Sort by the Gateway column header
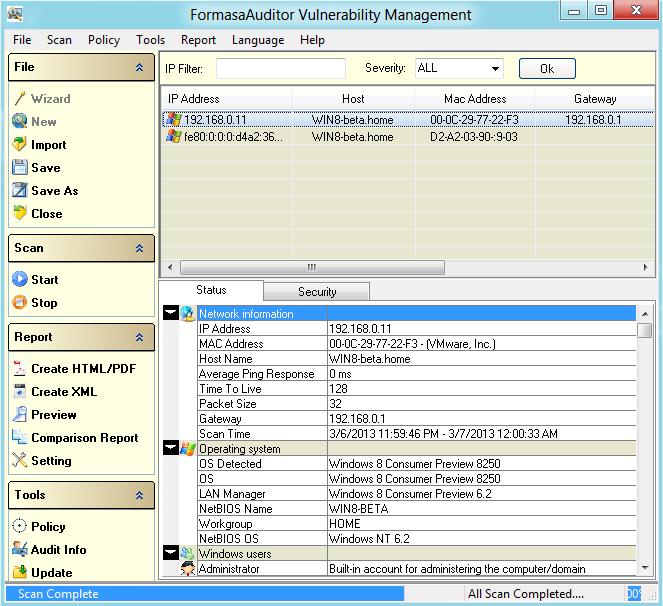 click(595, 99)
